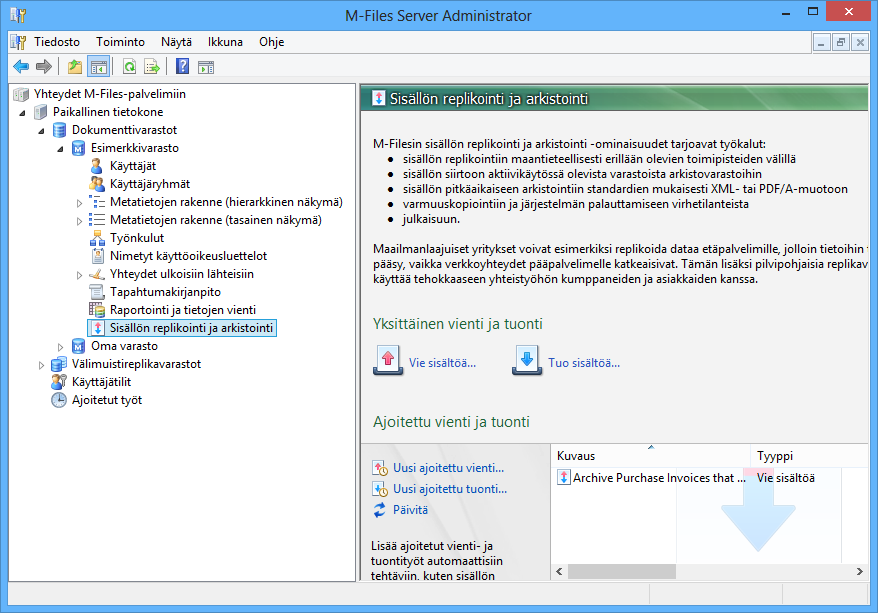The image size is (878, 613).
Task: Expand the Välimuistireplikavarastot node
Action: [41, 364]
